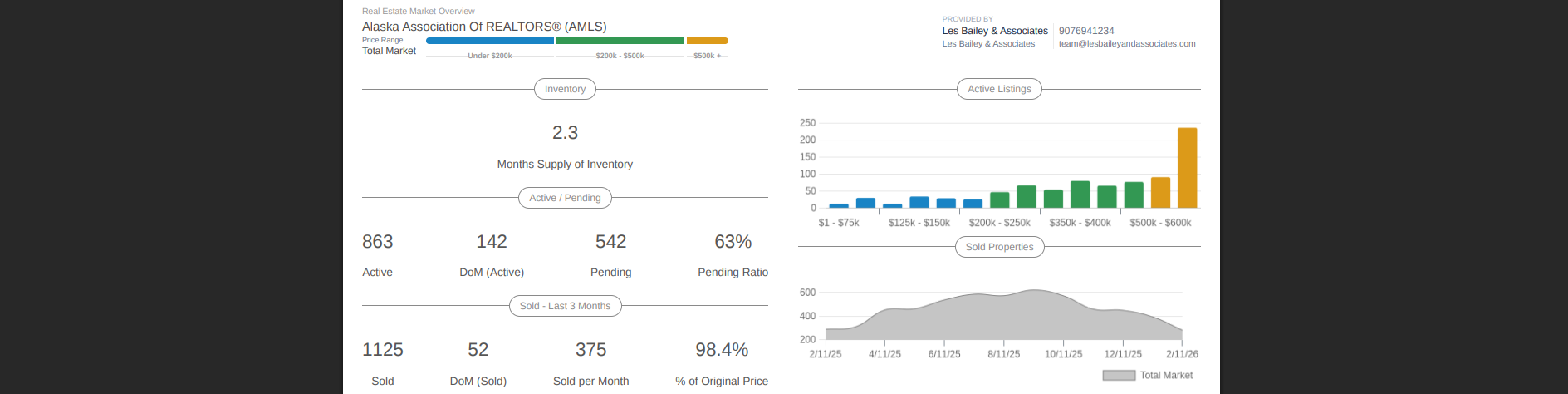Click the 2.3 Months Supply of Inventory value
The image size is (1568, 394).
565,133
